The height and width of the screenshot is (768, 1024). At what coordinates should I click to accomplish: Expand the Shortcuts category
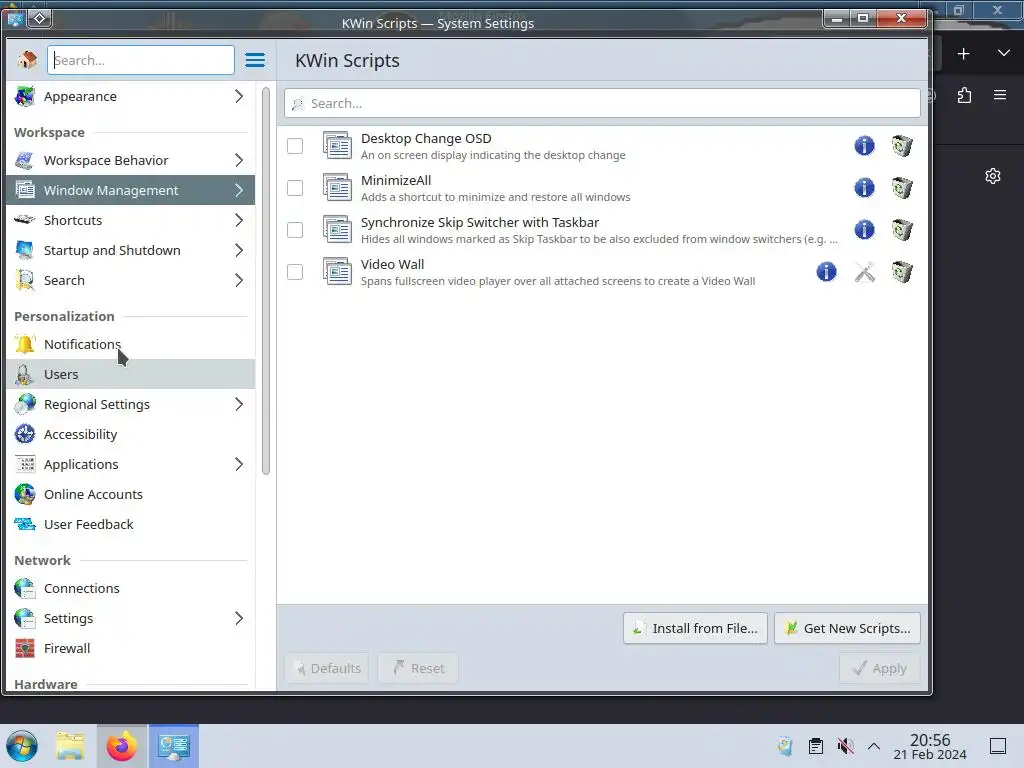[239, 220]
